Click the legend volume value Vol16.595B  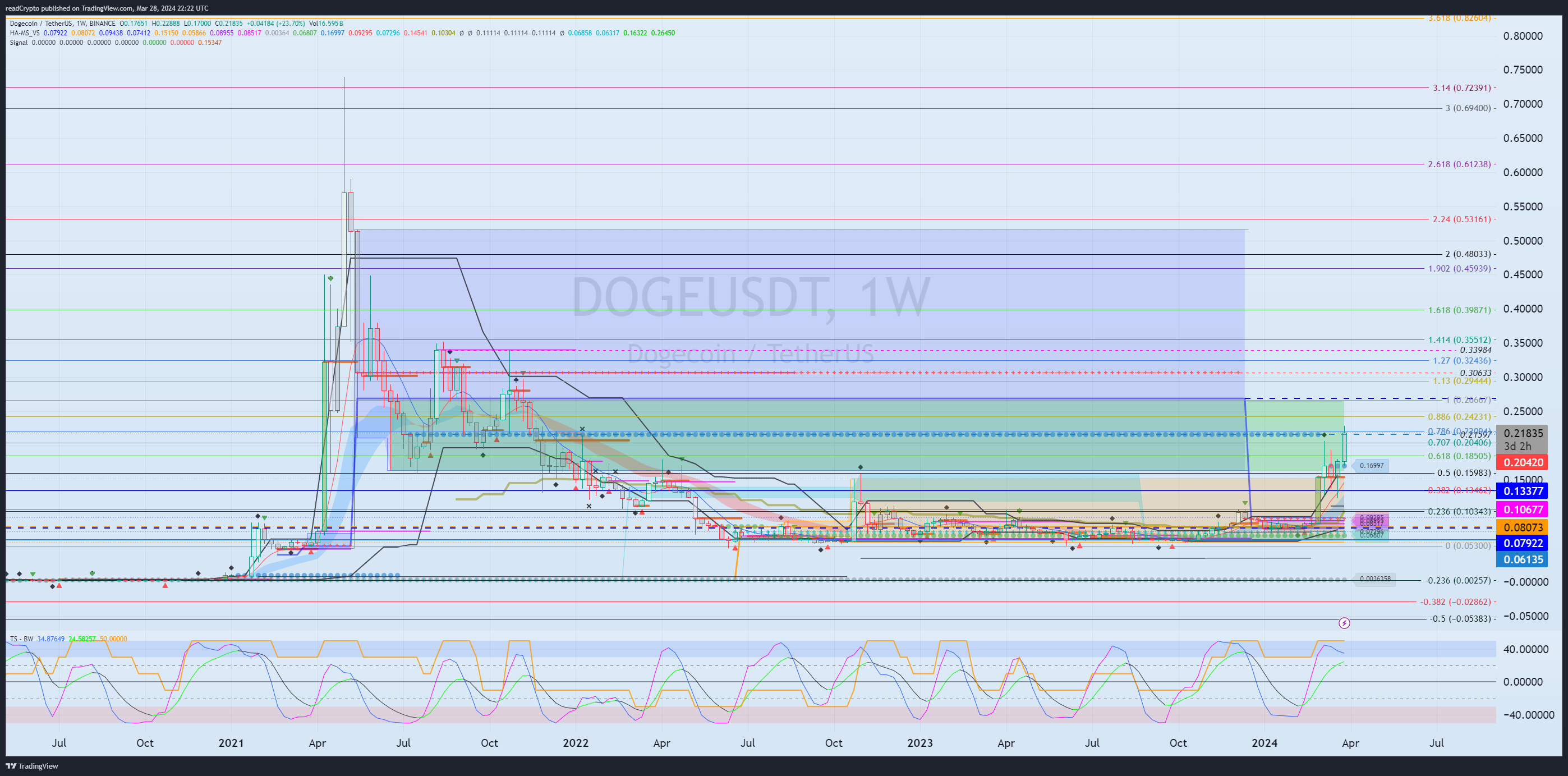tap(325, 23)
